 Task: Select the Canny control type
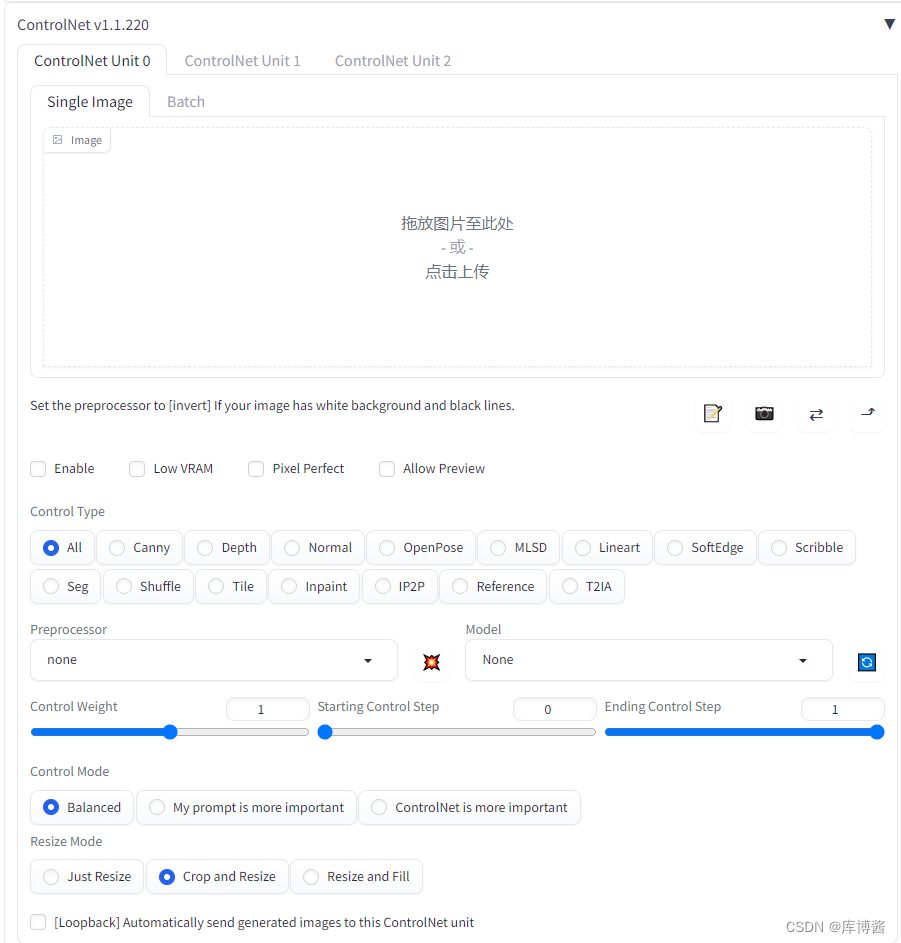tap(140, 547)
